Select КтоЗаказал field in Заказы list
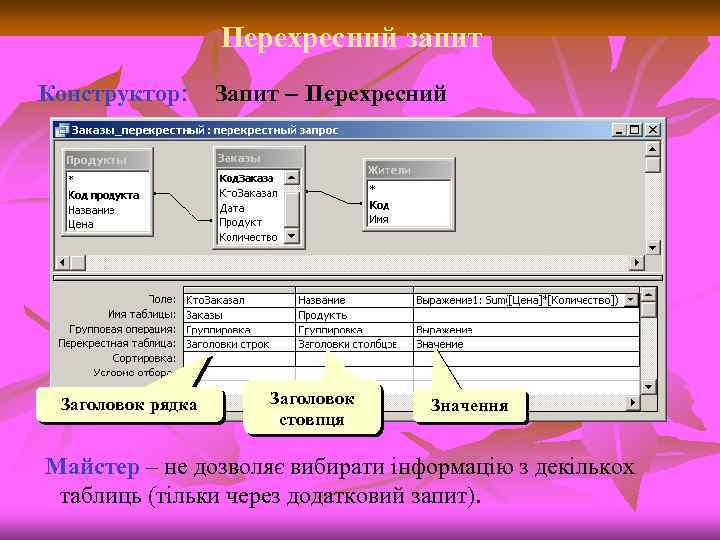This screenshot has width=720, height=540. tap(248, 193)
